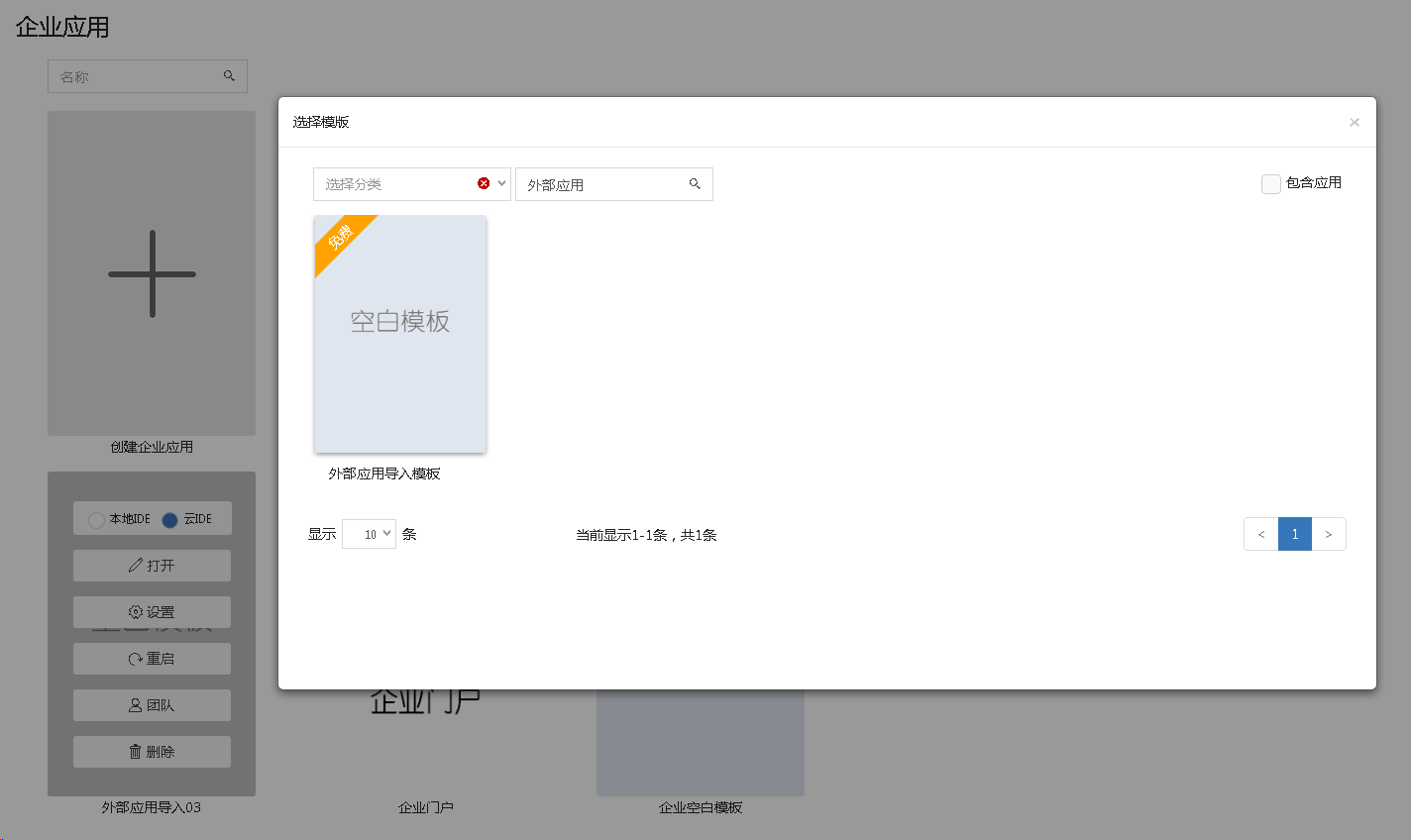
Task: Click the 免费 ribbon on the template
Action: click(340, 238)
